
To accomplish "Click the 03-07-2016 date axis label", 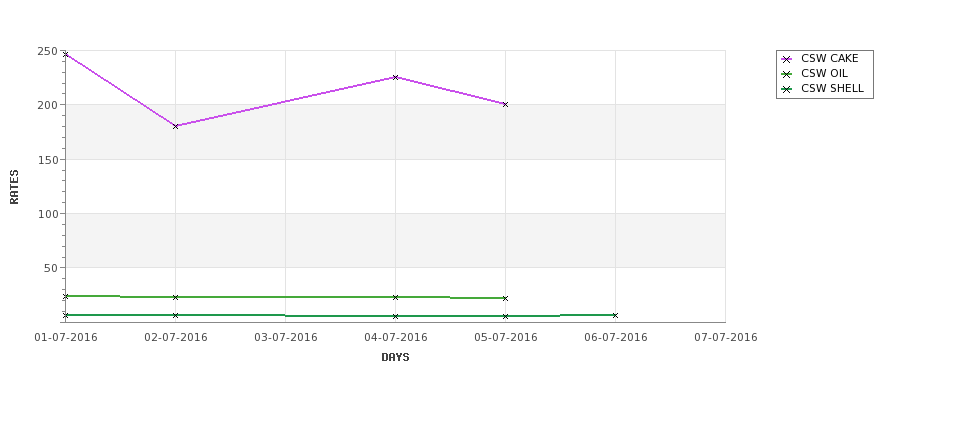I will (286, 338).
